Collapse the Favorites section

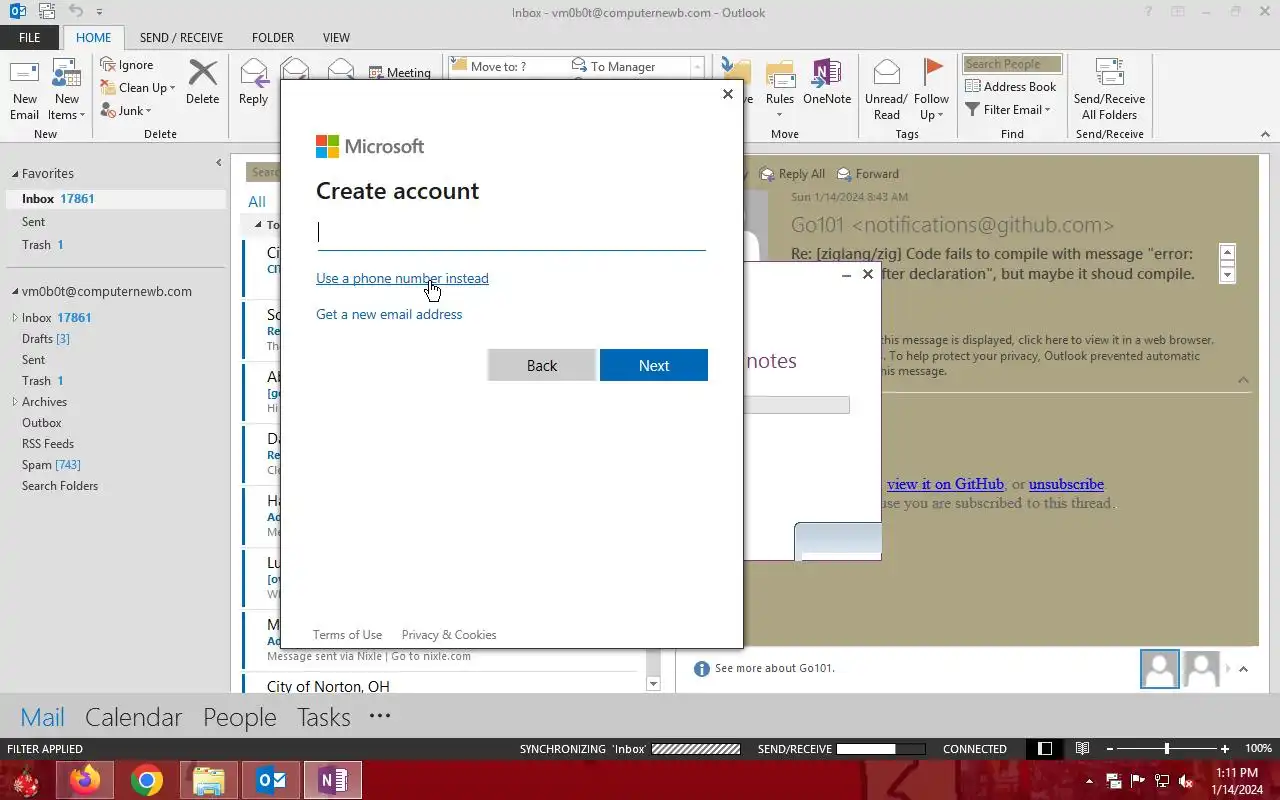[x=15, y=174]
